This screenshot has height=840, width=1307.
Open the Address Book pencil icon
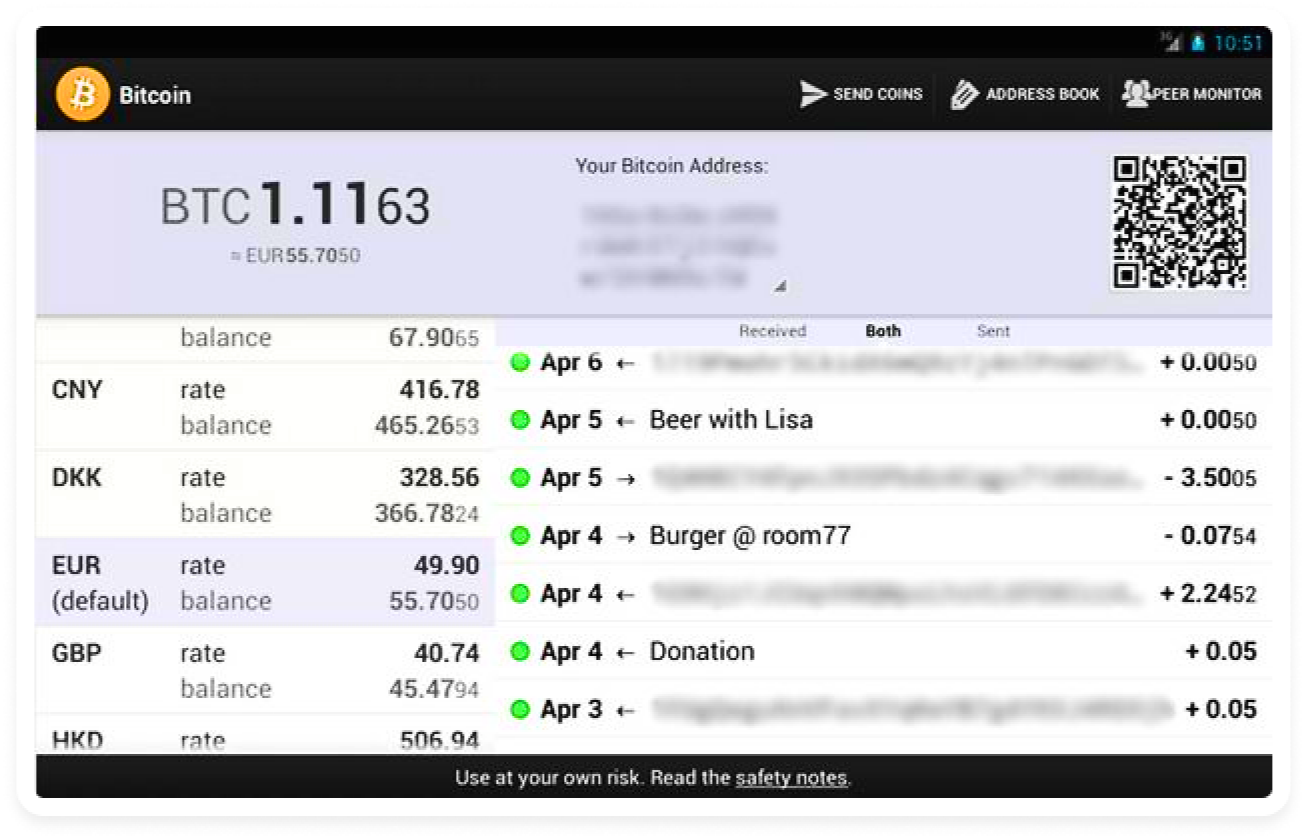pyautogui.click(x=964, y=95)
